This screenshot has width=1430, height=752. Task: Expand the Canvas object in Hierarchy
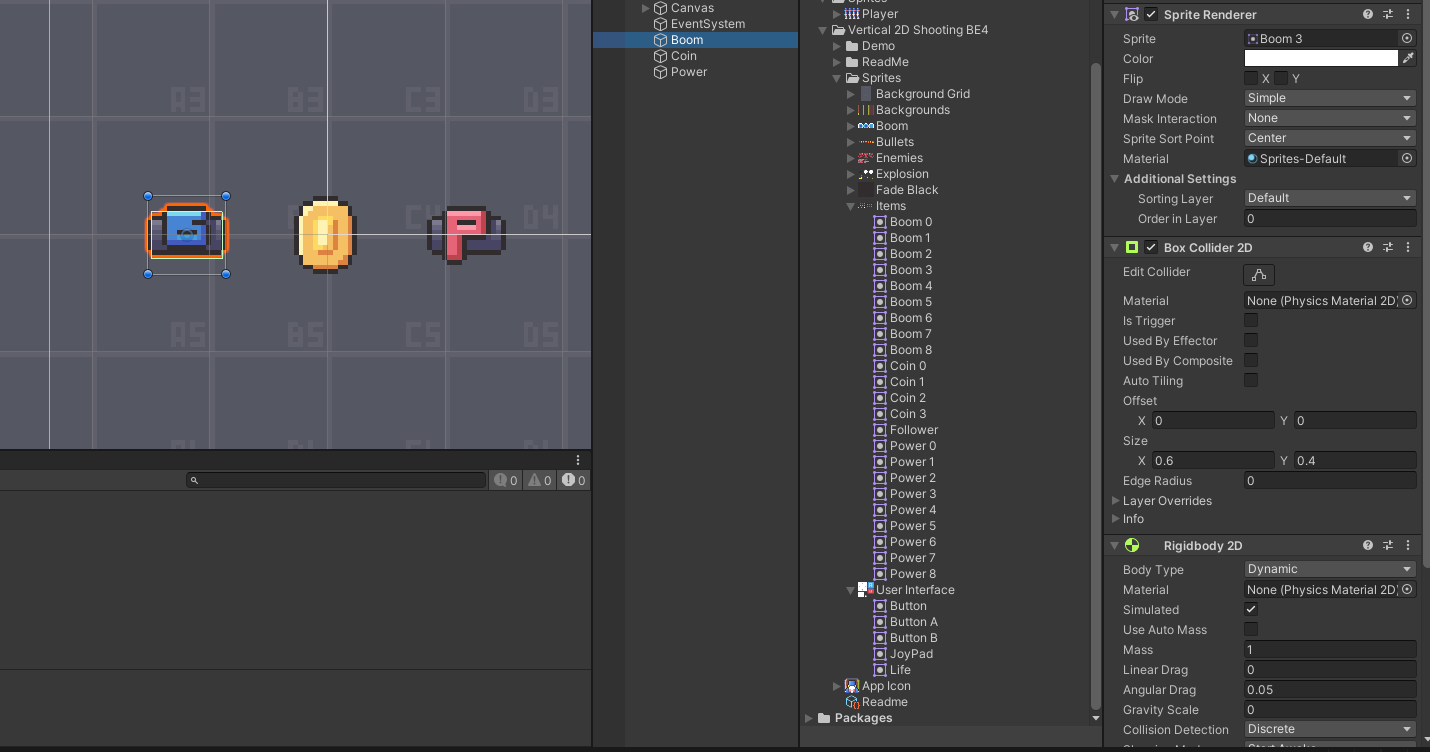[645, 8]
